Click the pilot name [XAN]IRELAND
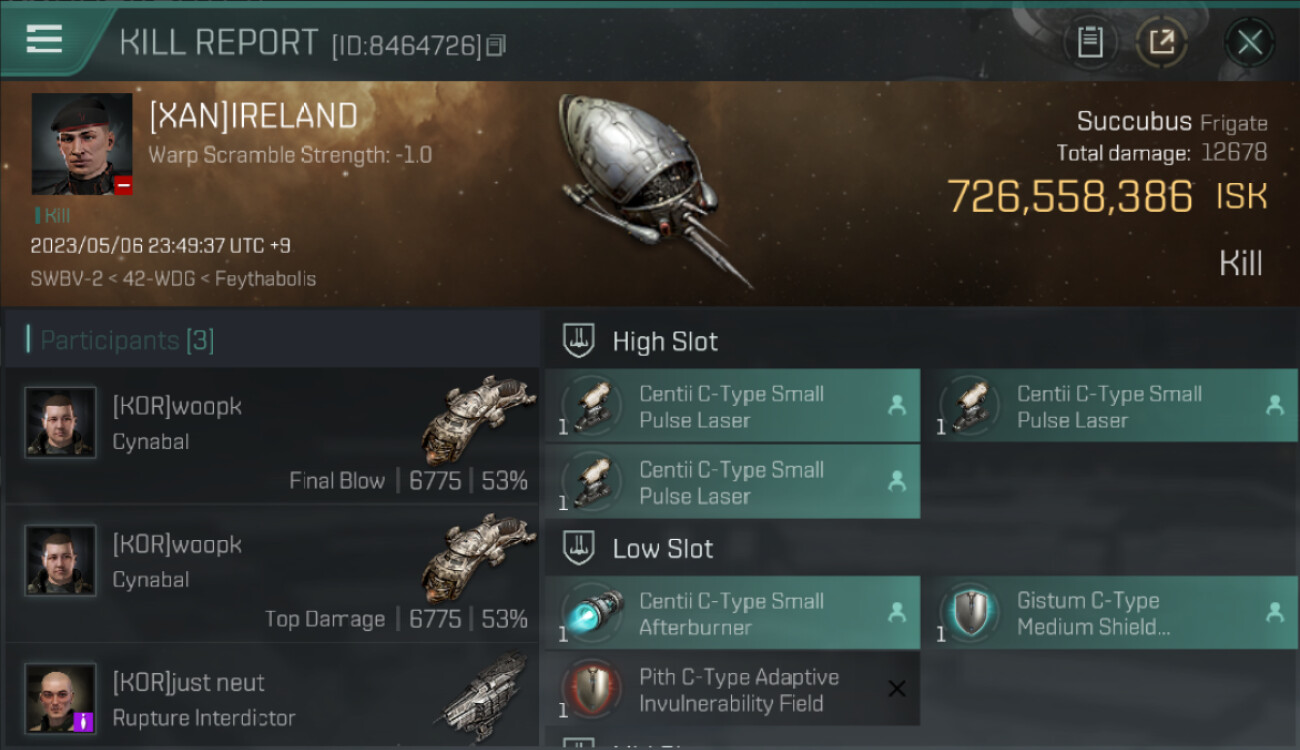This screenshot has height=750, width=1300. tap(253, 116)
